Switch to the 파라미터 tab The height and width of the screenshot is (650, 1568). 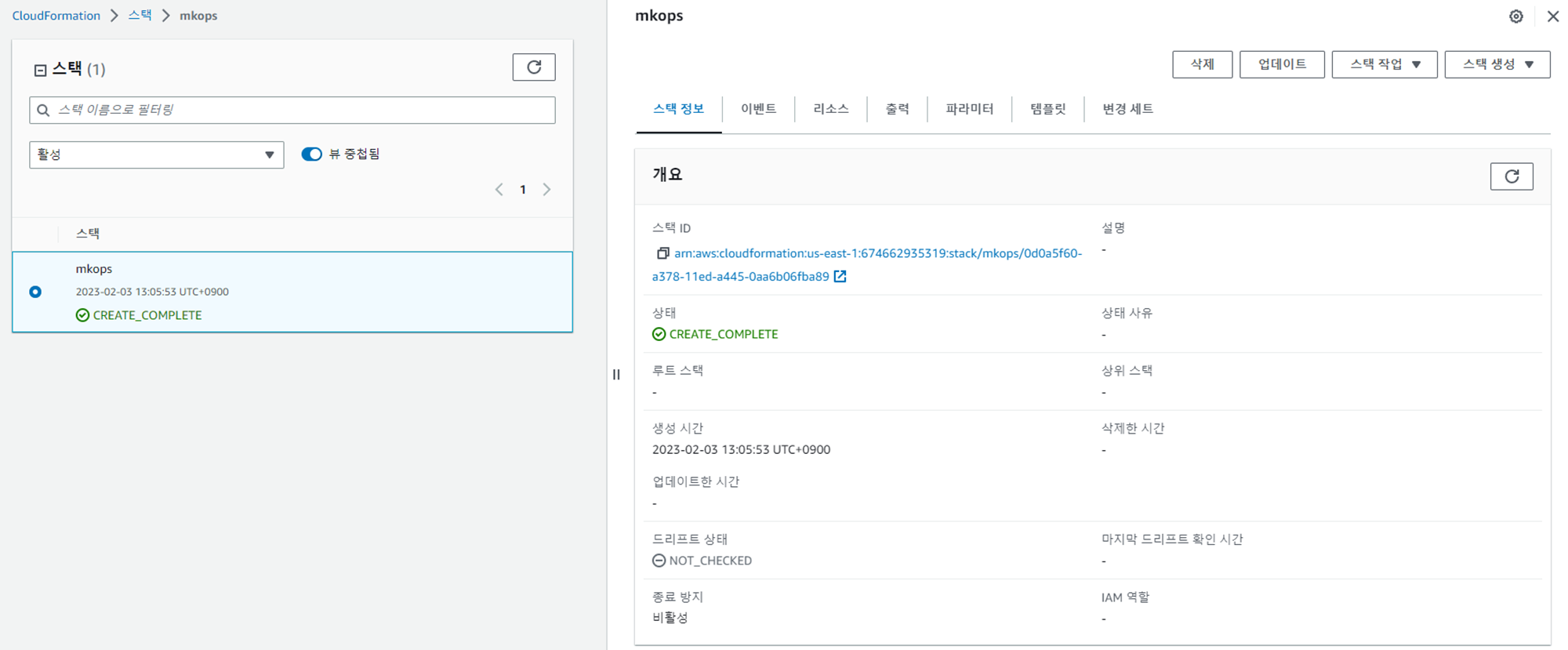click(x=970, y=109)
